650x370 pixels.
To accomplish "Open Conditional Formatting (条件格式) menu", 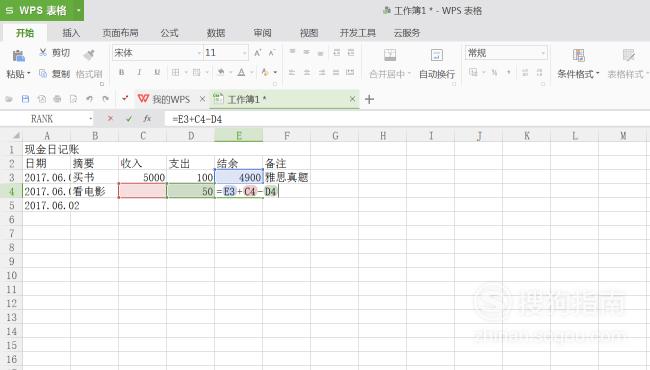I will point(578,64).
